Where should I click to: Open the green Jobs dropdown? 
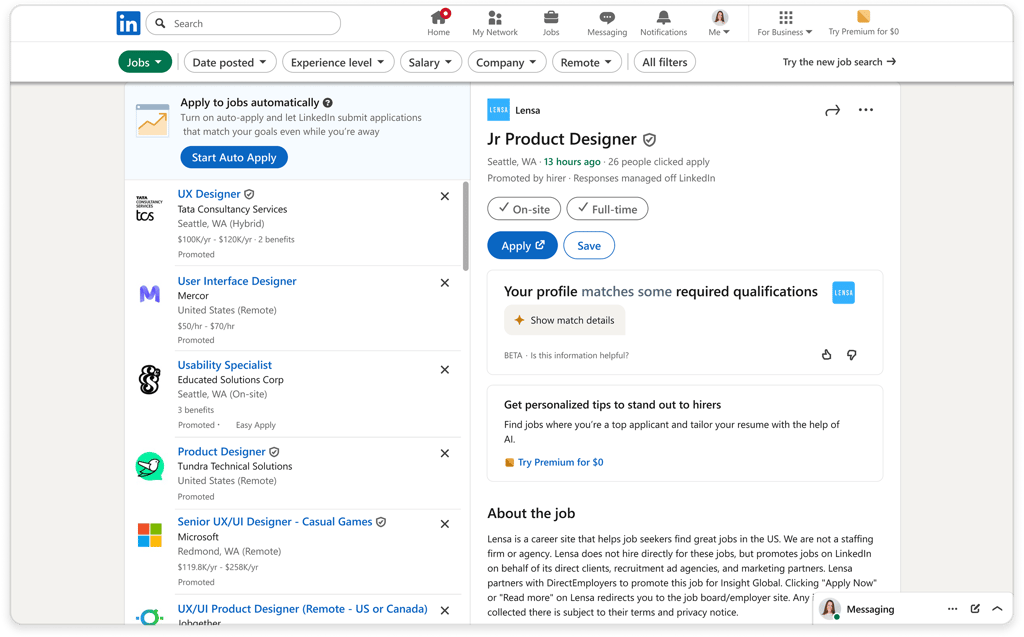click(144, 62)
